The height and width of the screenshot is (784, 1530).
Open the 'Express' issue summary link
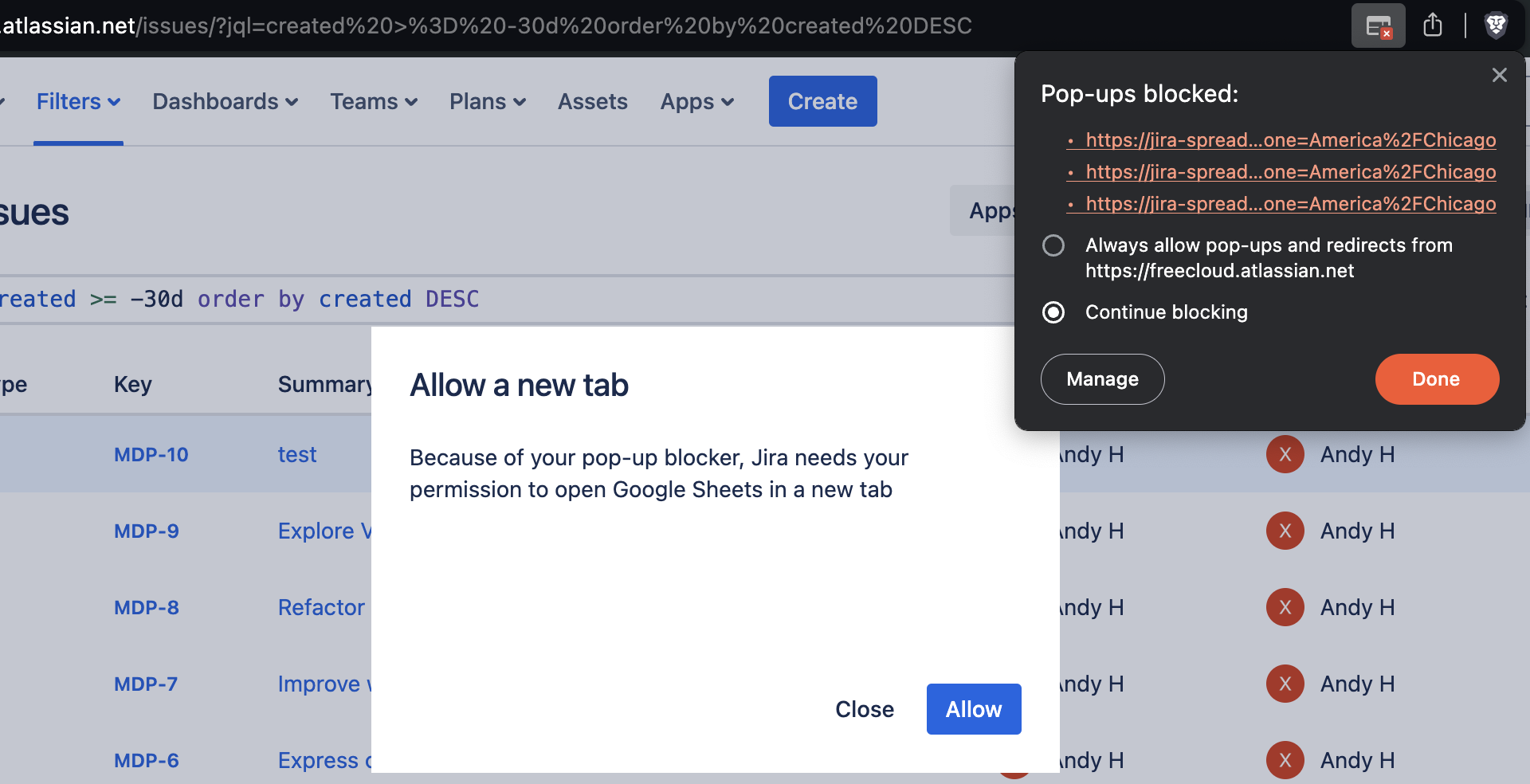point(324,761)
